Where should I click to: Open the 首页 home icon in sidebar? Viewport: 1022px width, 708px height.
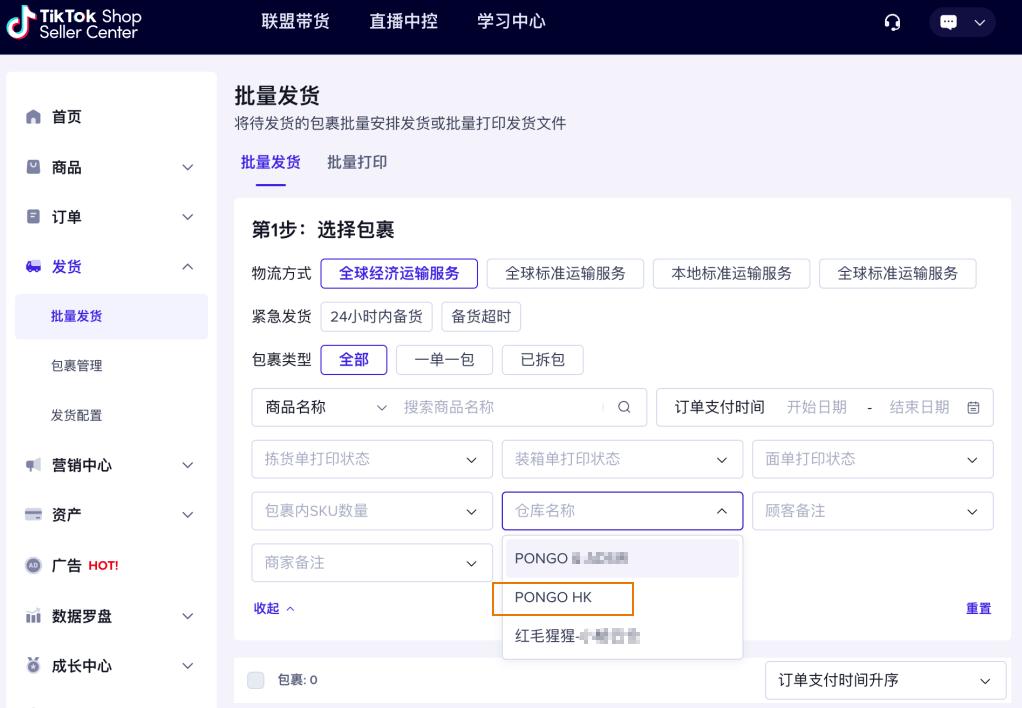[x=34, y=117]
